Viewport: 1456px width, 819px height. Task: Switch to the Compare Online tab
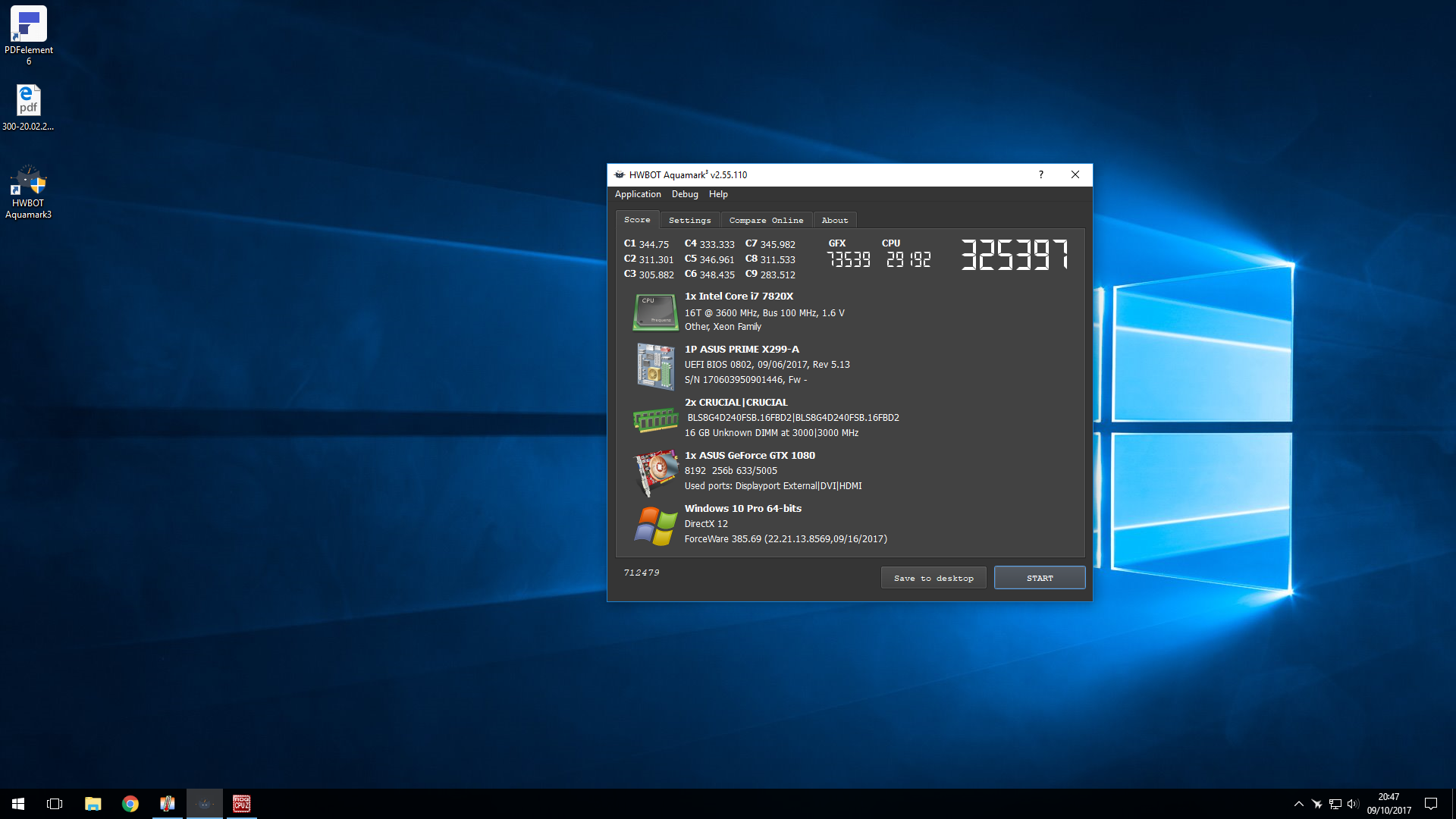(766, 220)
